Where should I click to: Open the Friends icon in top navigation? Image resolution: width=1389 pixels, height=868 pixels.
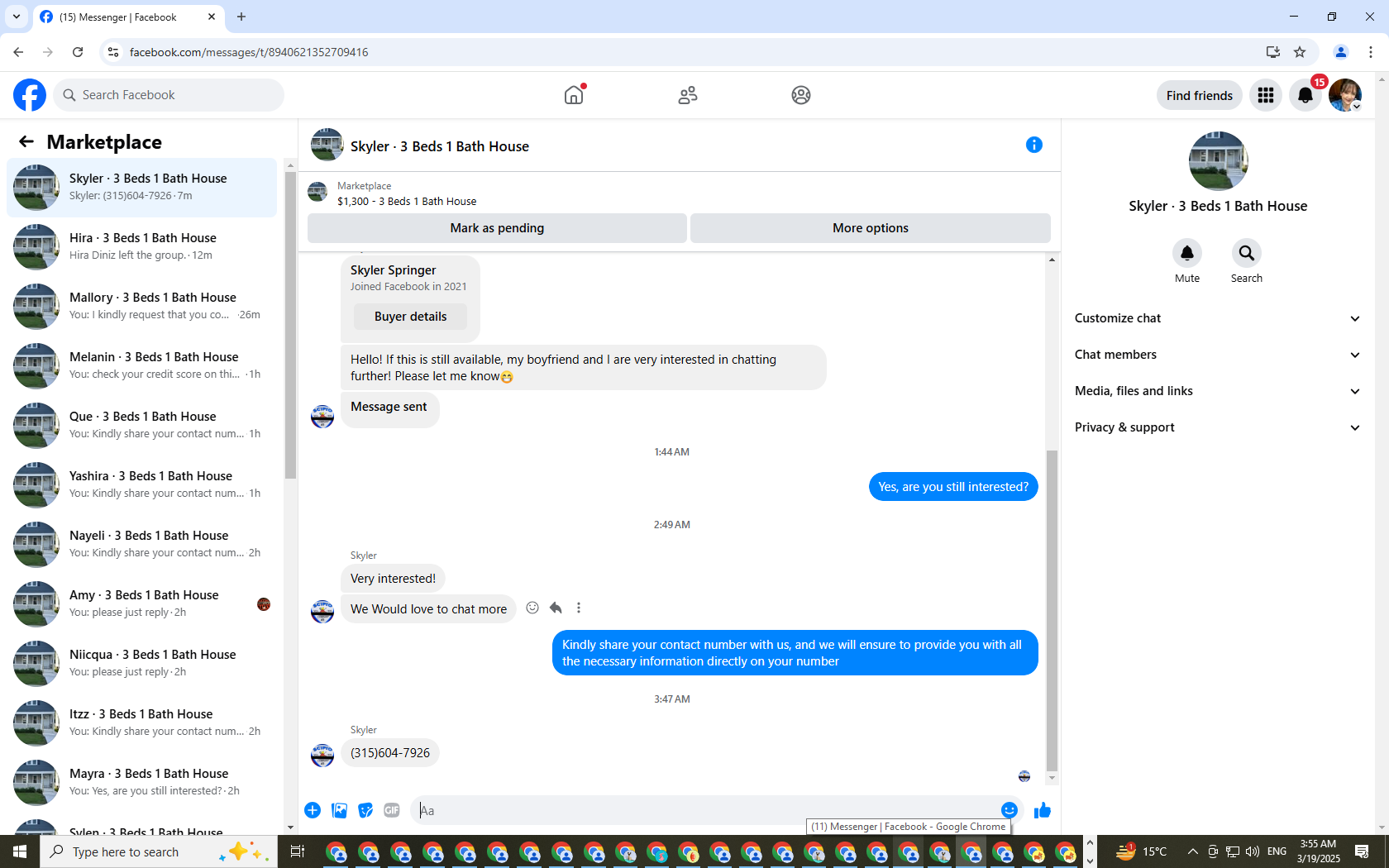point(688,95)
